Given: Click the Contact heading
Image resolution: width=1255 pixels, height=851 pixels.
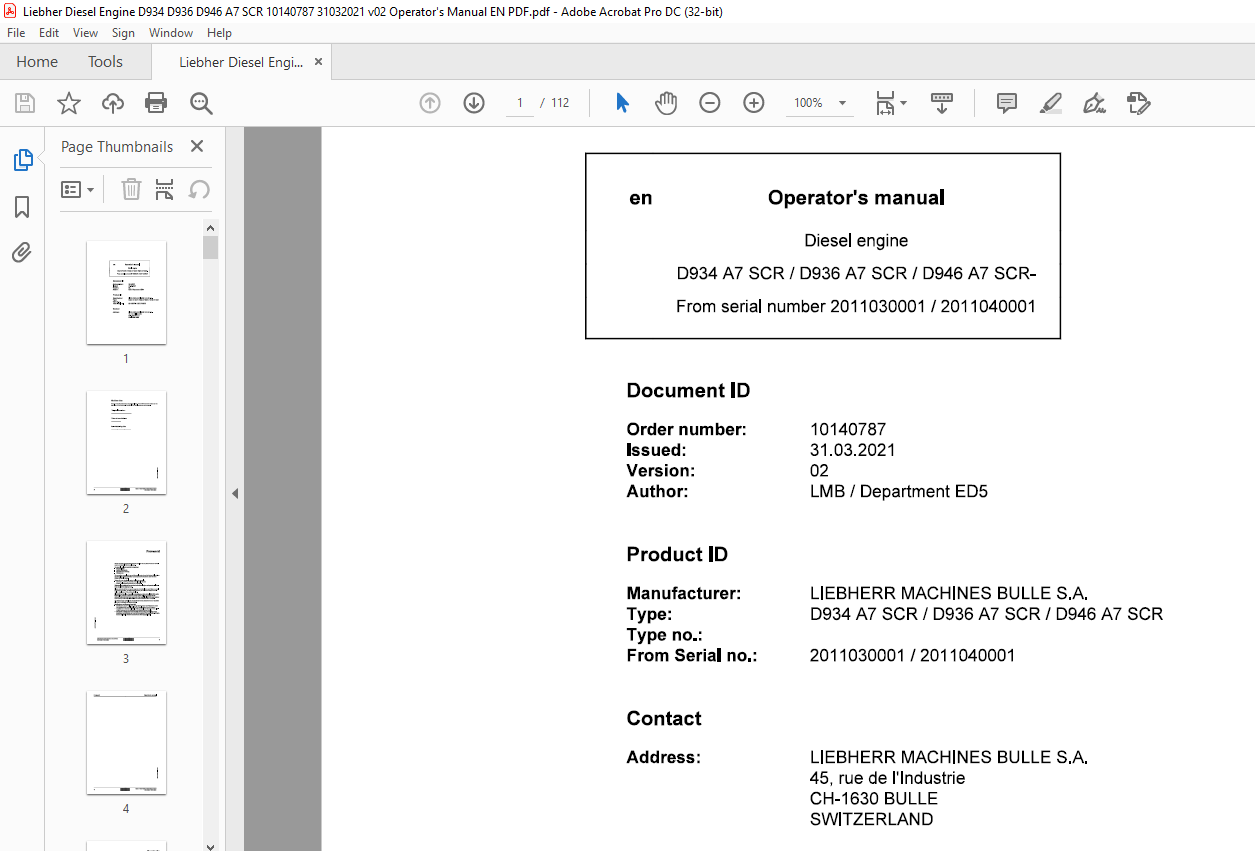Looking at the screenshot, I should pyautogui.click(x=664, y=719).
